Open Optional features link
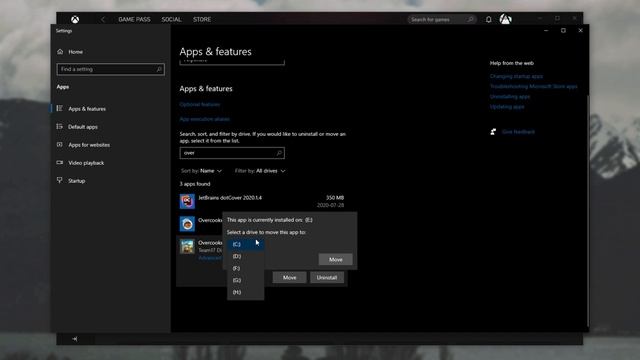 [x=200, y=104]
